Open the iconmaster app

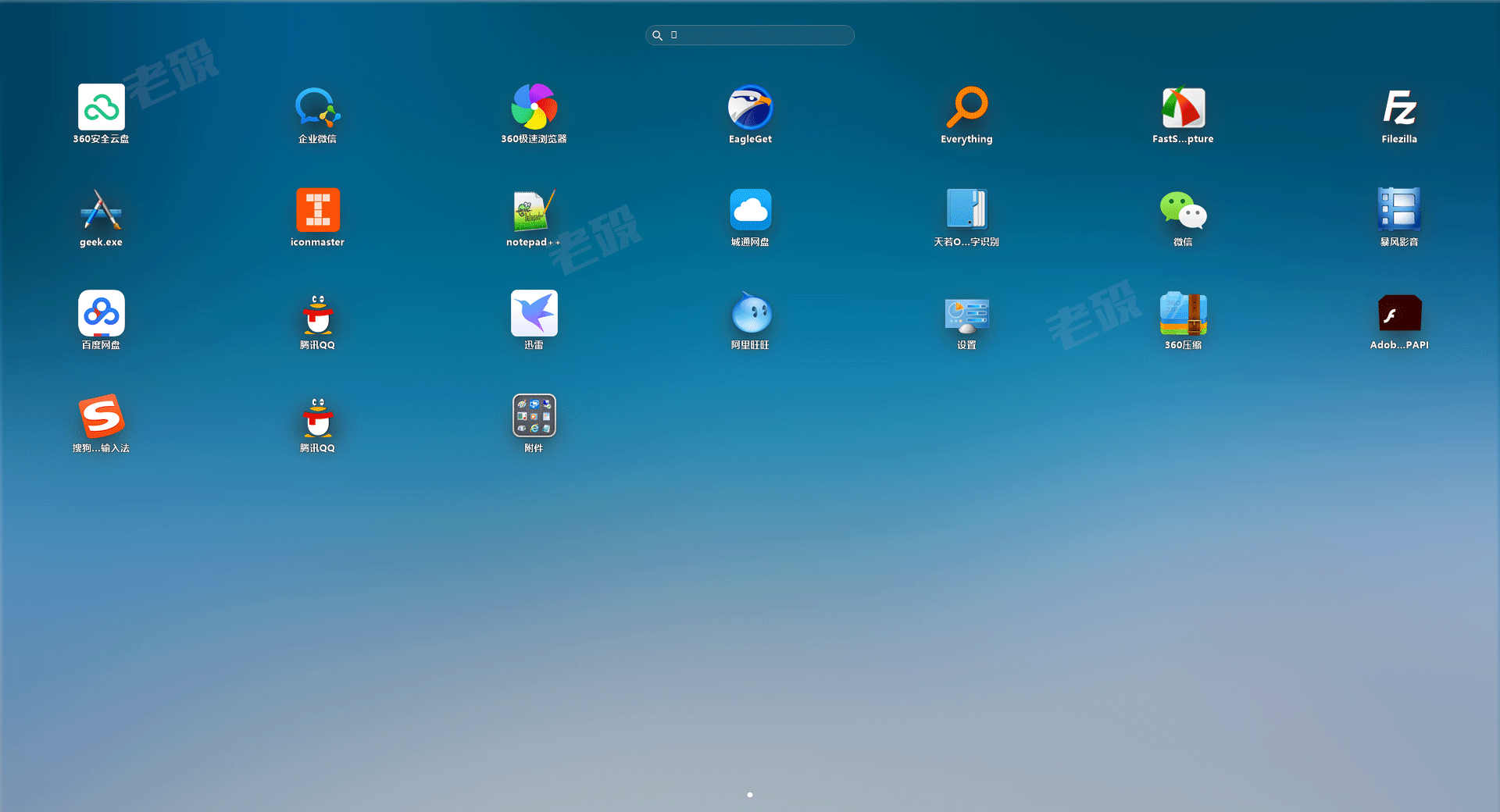(x=317, y=210)
